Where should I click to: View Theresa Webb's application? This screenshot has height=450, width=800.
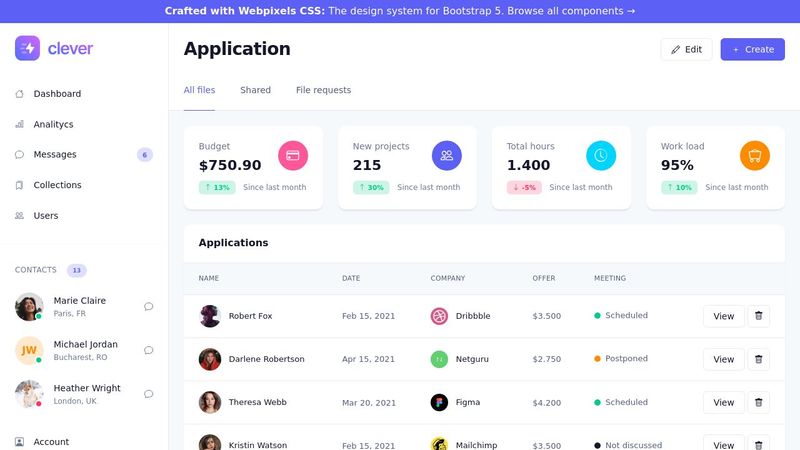[x=723, y=402]
